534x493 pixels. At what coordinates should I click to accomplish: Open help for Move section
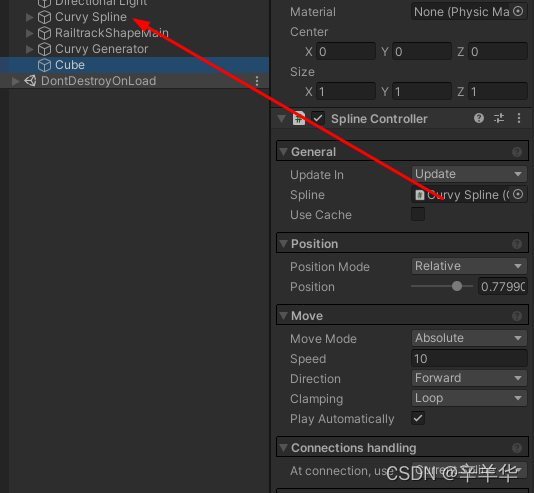517,316
